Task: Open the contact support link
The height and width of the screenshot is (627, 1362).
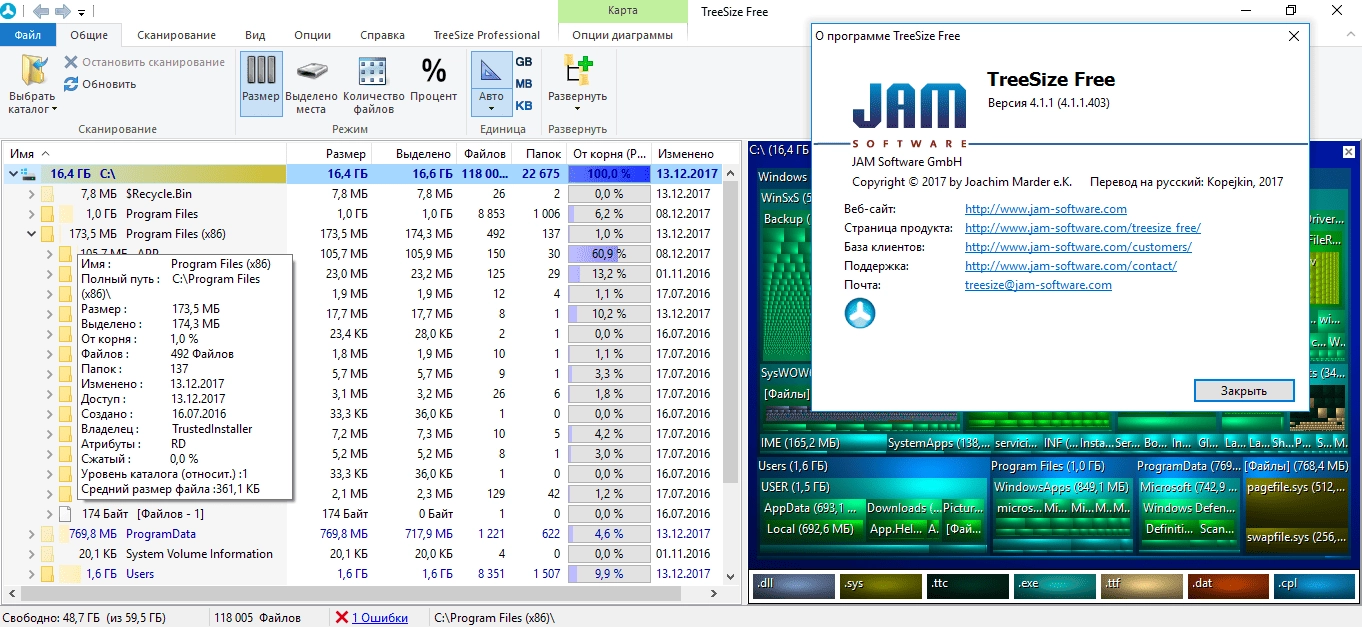Action: pyautogui.click(x=1071, y=266)
